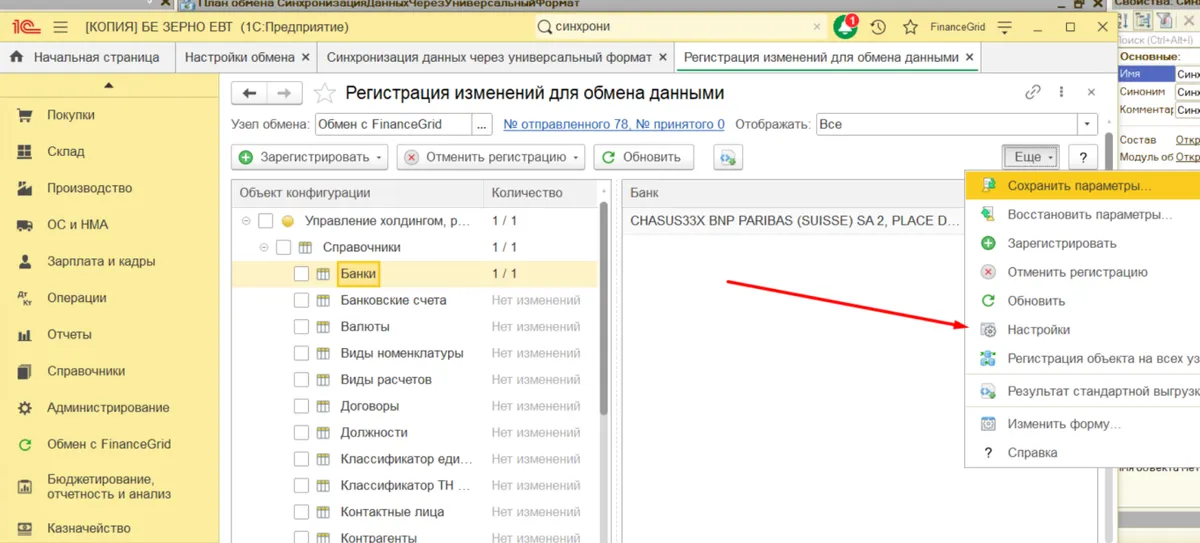Viewport: 1200px width, 543px height.
Task: Open Обмен с FinanceGrid sidebar section
Action: click(x=109, y=444)
